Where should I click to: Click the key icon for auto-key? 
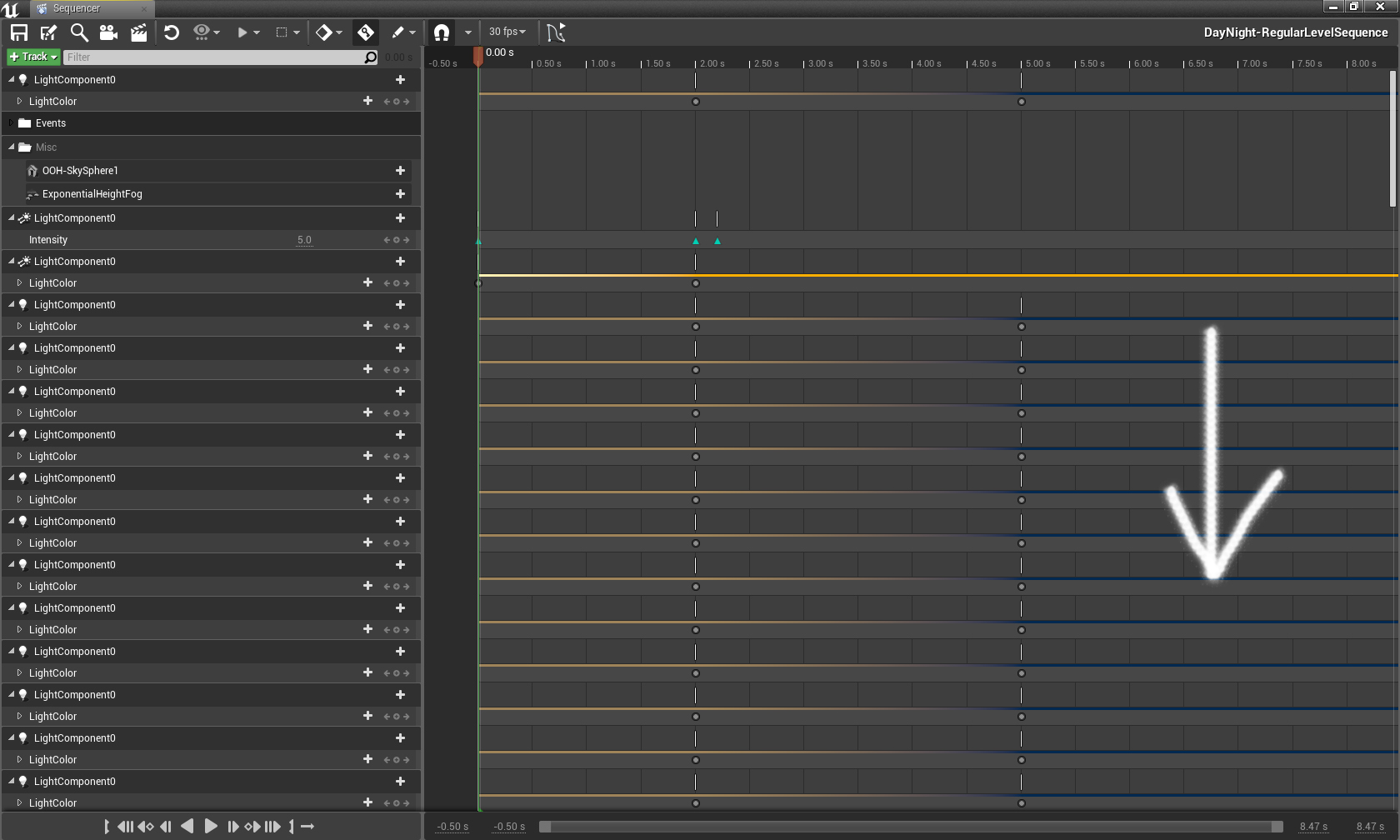click(x=366, y=32)
